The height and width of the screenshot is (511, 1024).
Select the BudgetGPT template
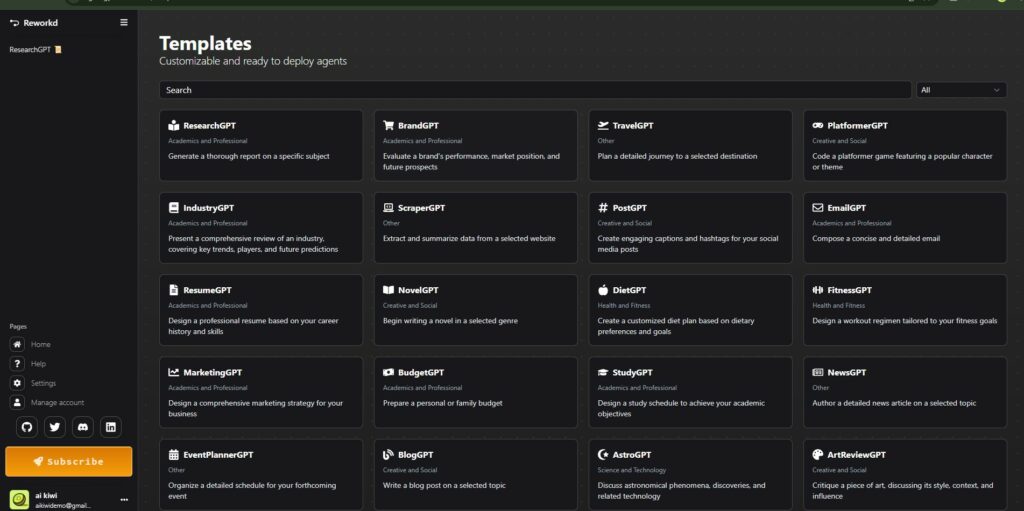[x=475, y=393]
